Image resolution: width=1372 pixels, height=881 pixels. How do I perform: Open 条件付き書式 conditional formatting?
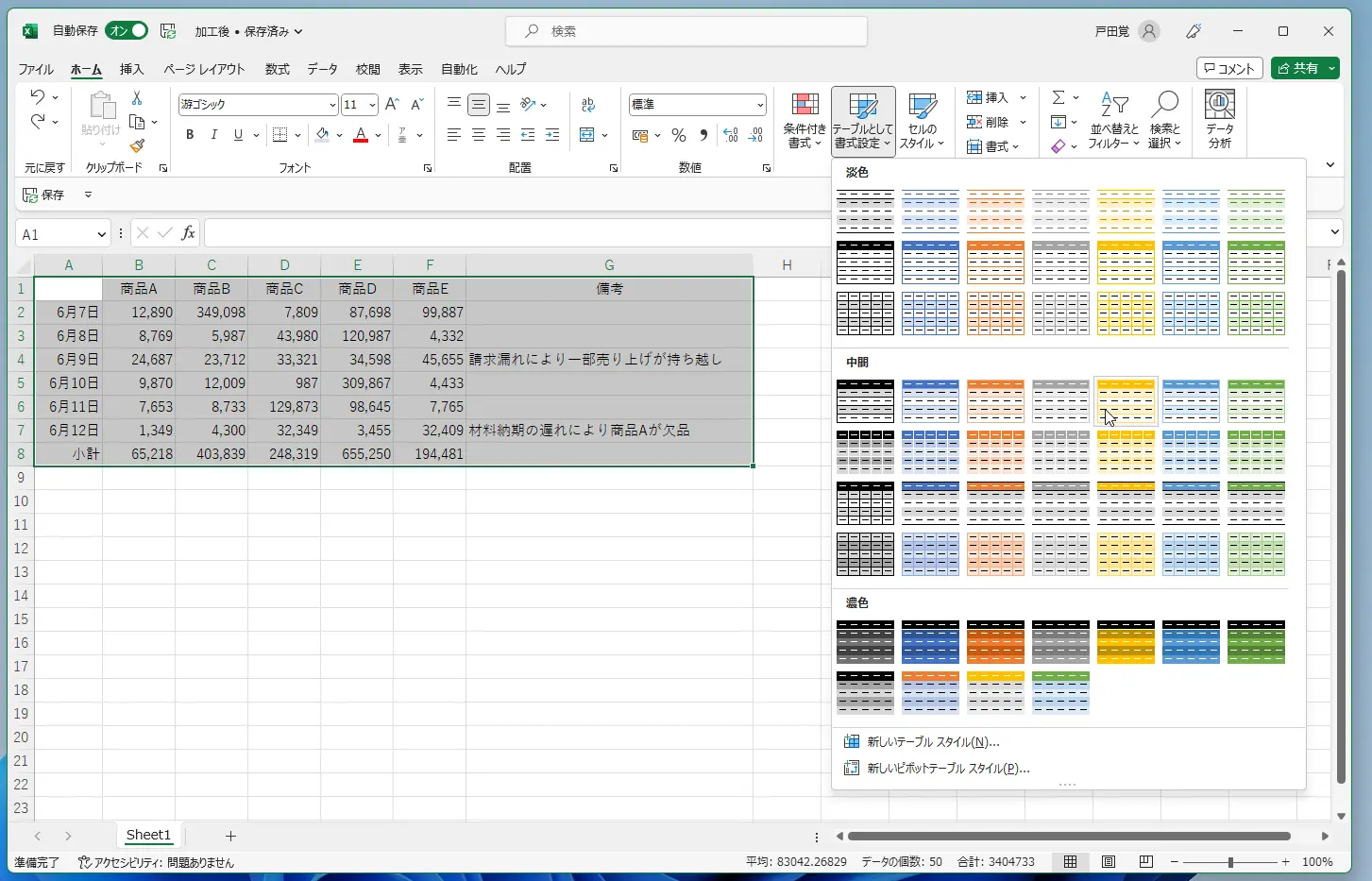[805, 121]
